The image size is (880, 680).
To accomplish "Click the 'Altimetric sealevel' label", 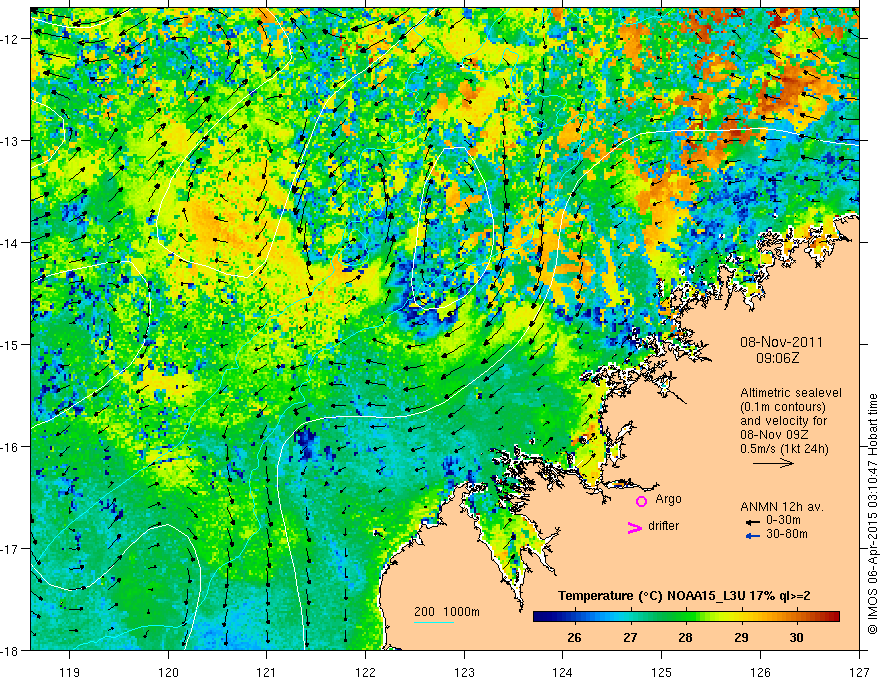I will (x=791, y=393).
